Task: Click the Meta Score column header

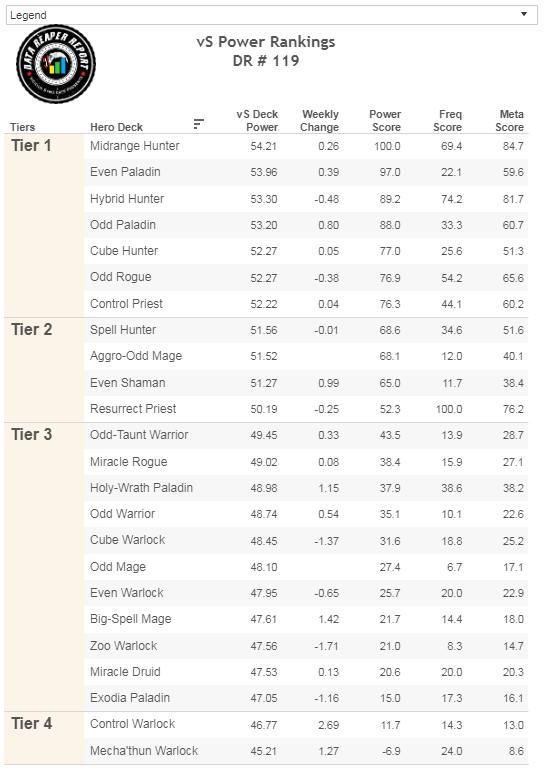Action: coord(510,121)
